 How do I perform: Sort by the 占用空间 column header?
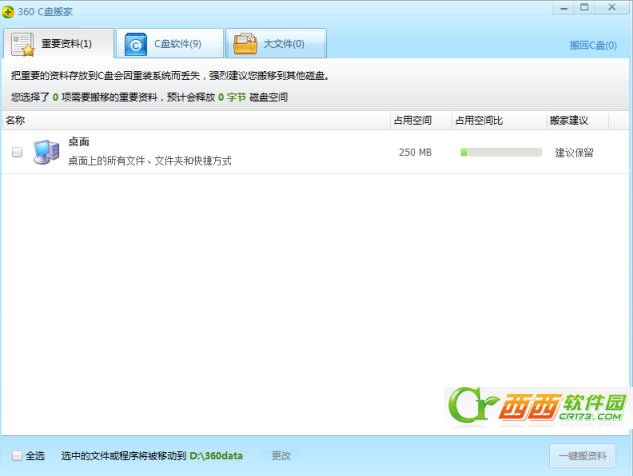(x=421, y=120)
